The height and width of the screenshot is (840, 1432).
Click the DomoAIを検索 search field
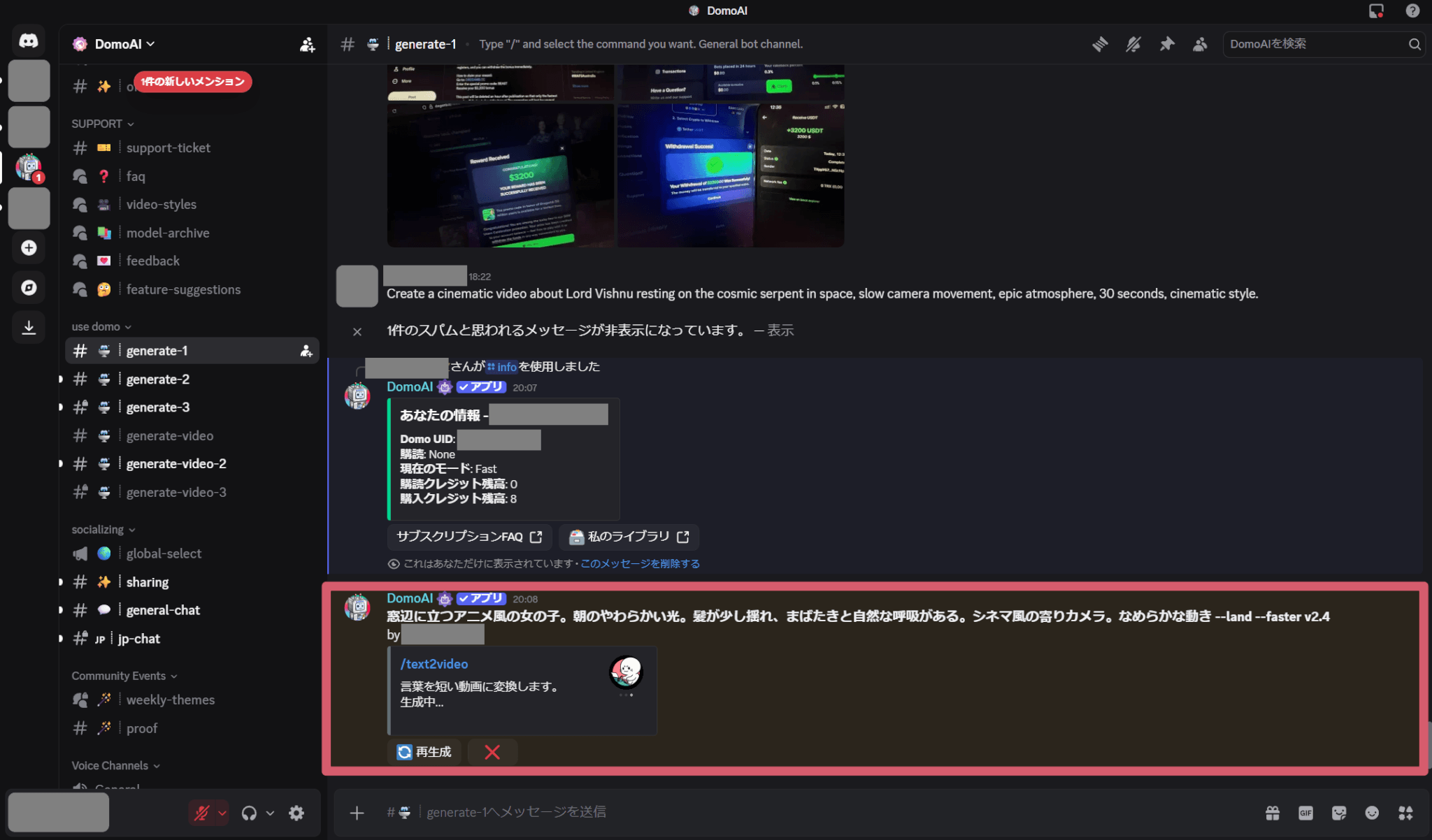(x=1315, y=44)
